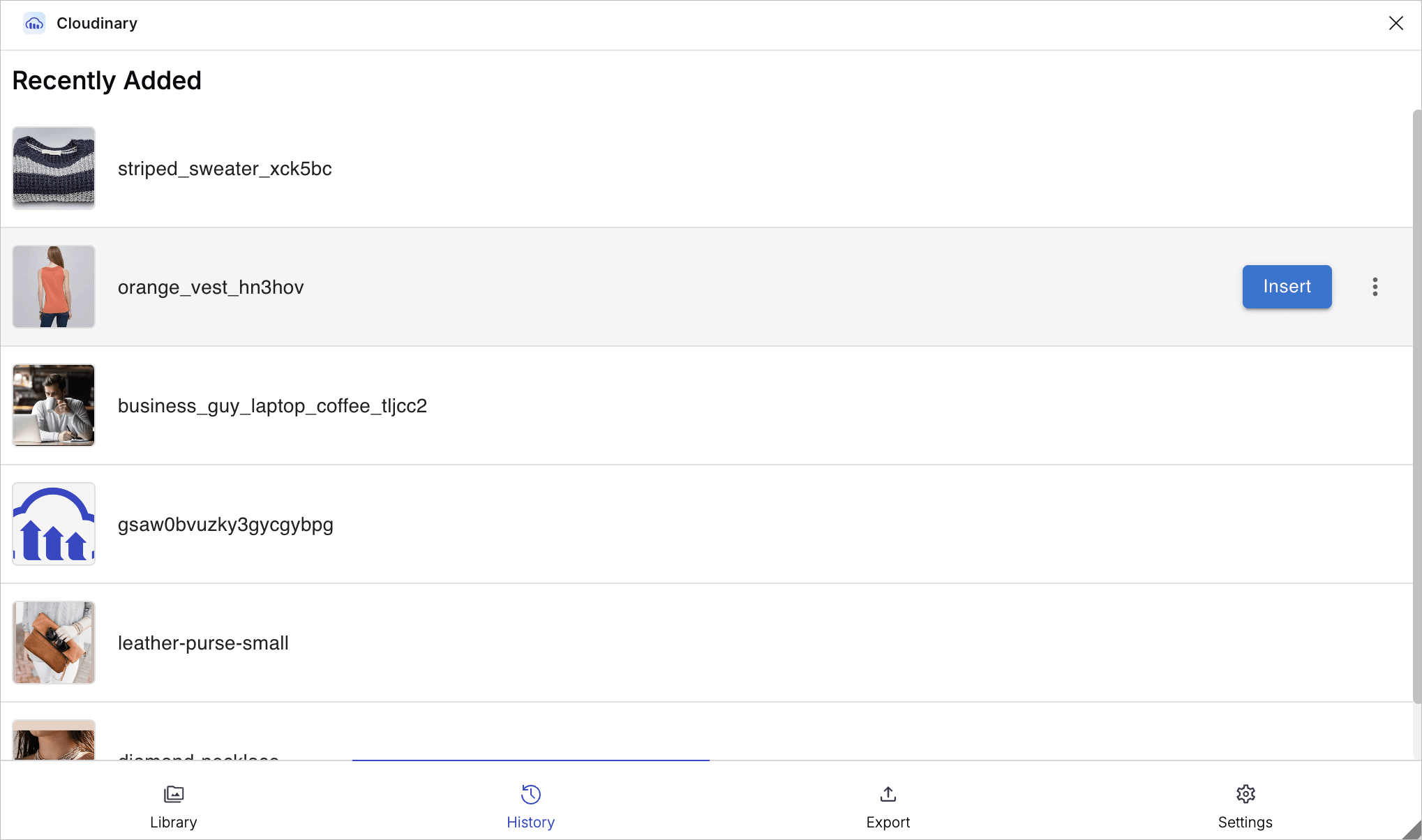Open the orange_vest three-dot options menu
This screenshot has width=1422, height=840.
[x=1375, y=287]
